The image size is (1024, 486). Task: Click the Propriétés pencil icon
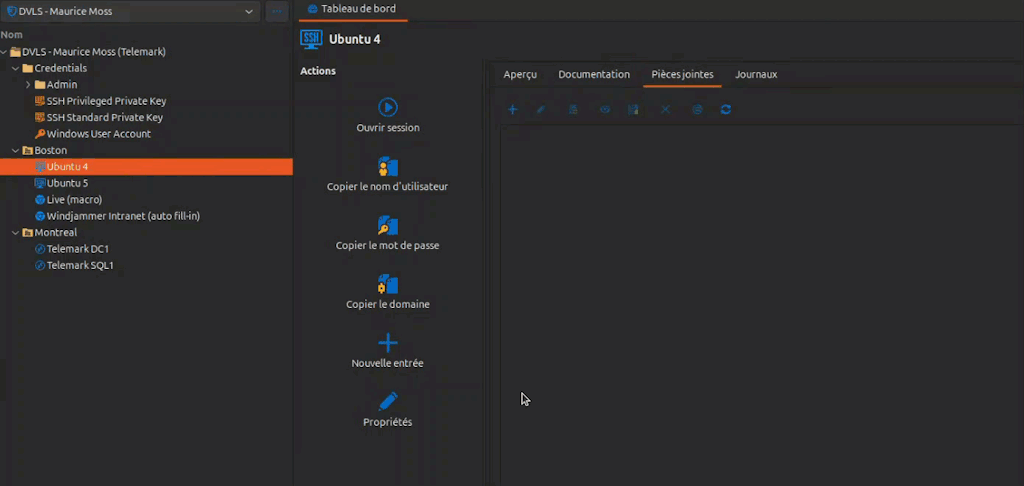click(388, 402)
